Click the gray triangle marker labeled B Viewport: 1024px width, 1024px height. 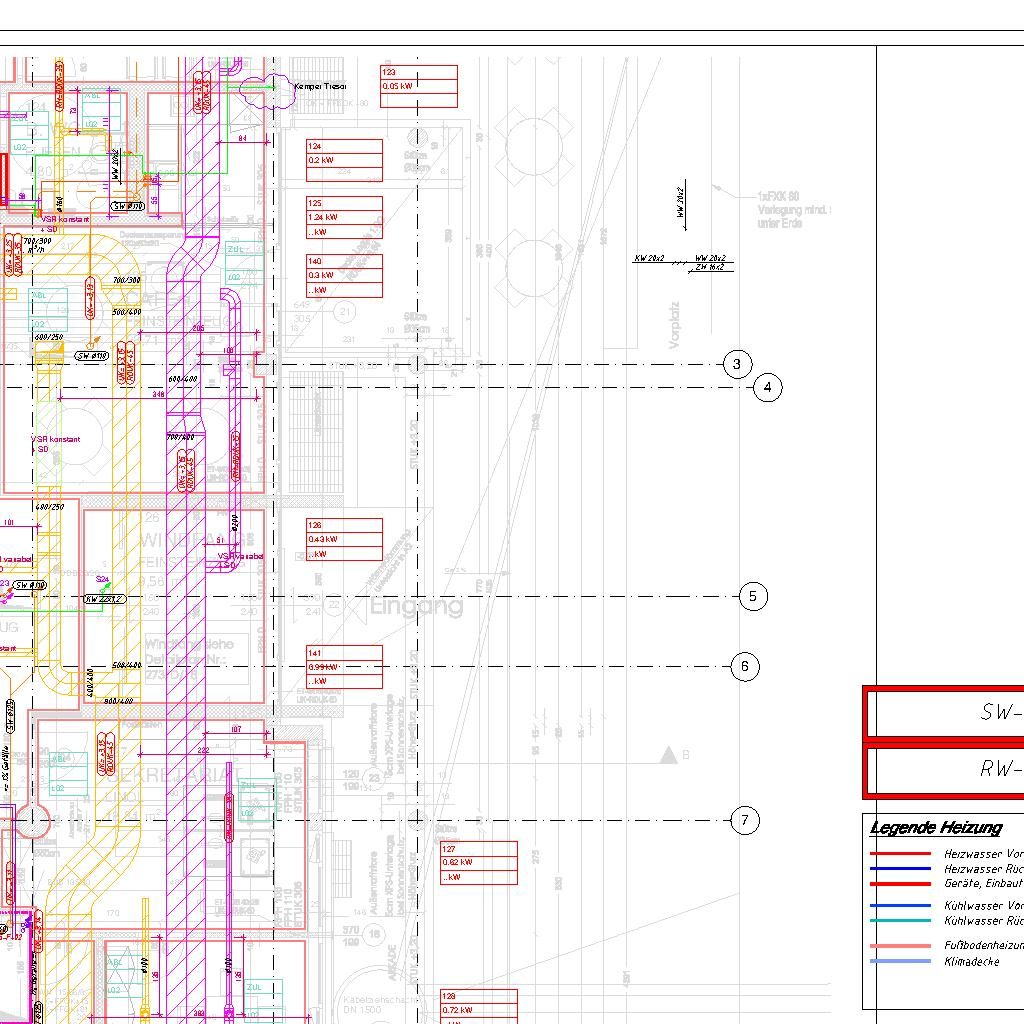pos(669,754)
